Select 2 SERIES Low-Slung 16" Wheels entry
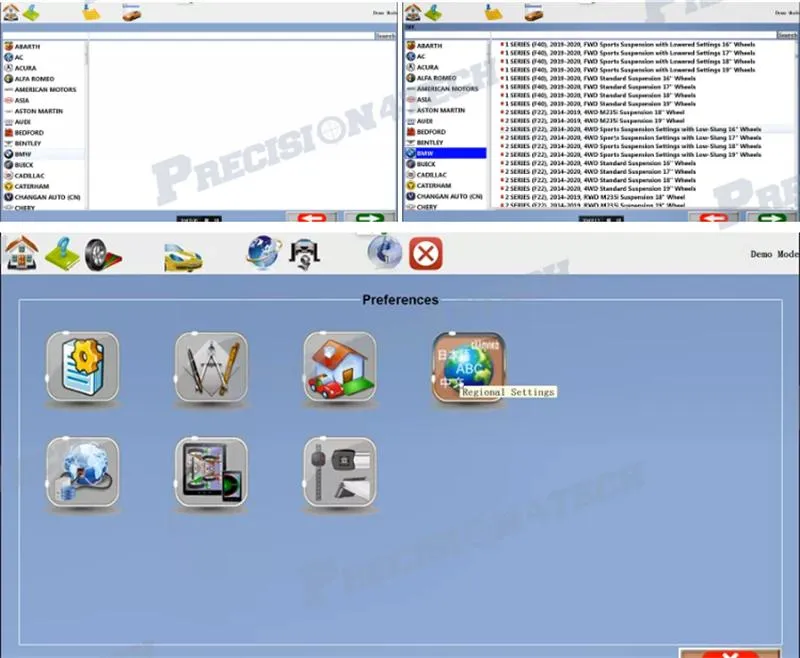The height and width of the screenshot is (658, 800). pos(632,129)
